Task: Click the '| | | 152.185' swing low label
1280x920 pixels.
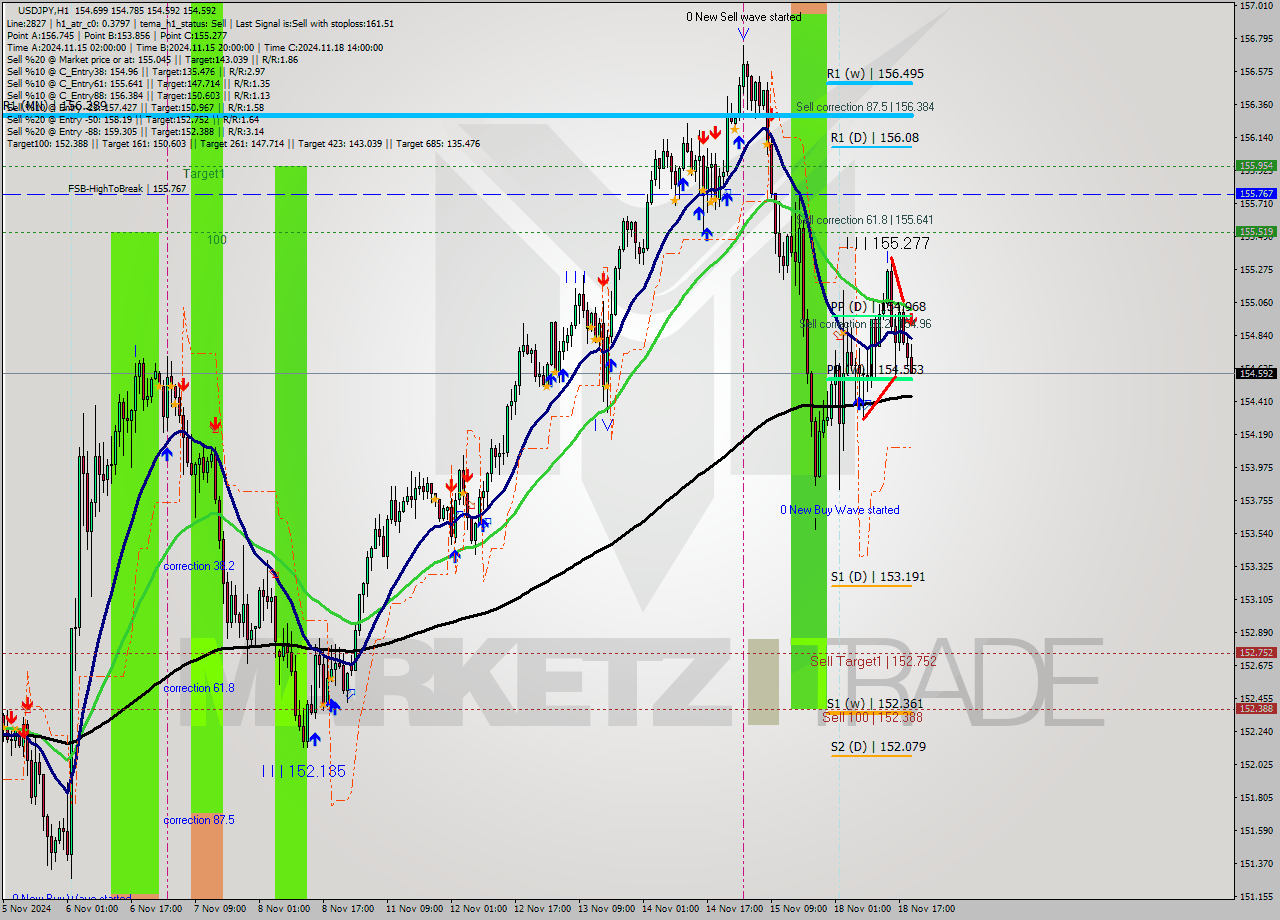Action: point(303,771)
